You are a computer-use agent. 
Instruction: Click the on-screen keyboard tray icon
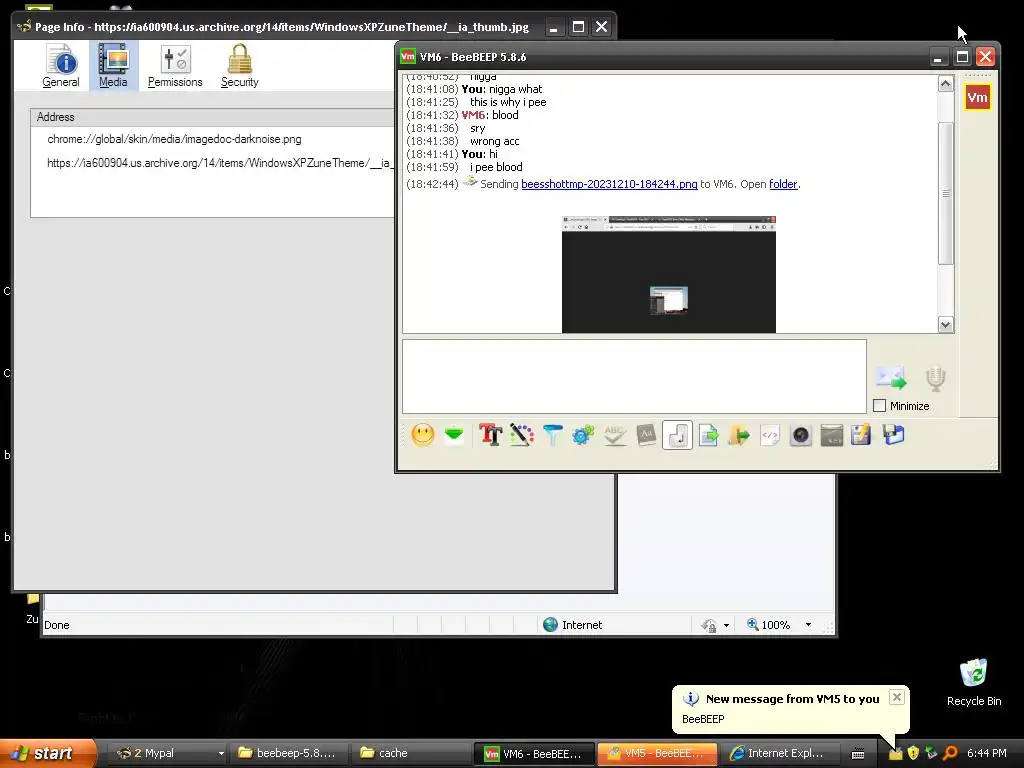point(858,754)
